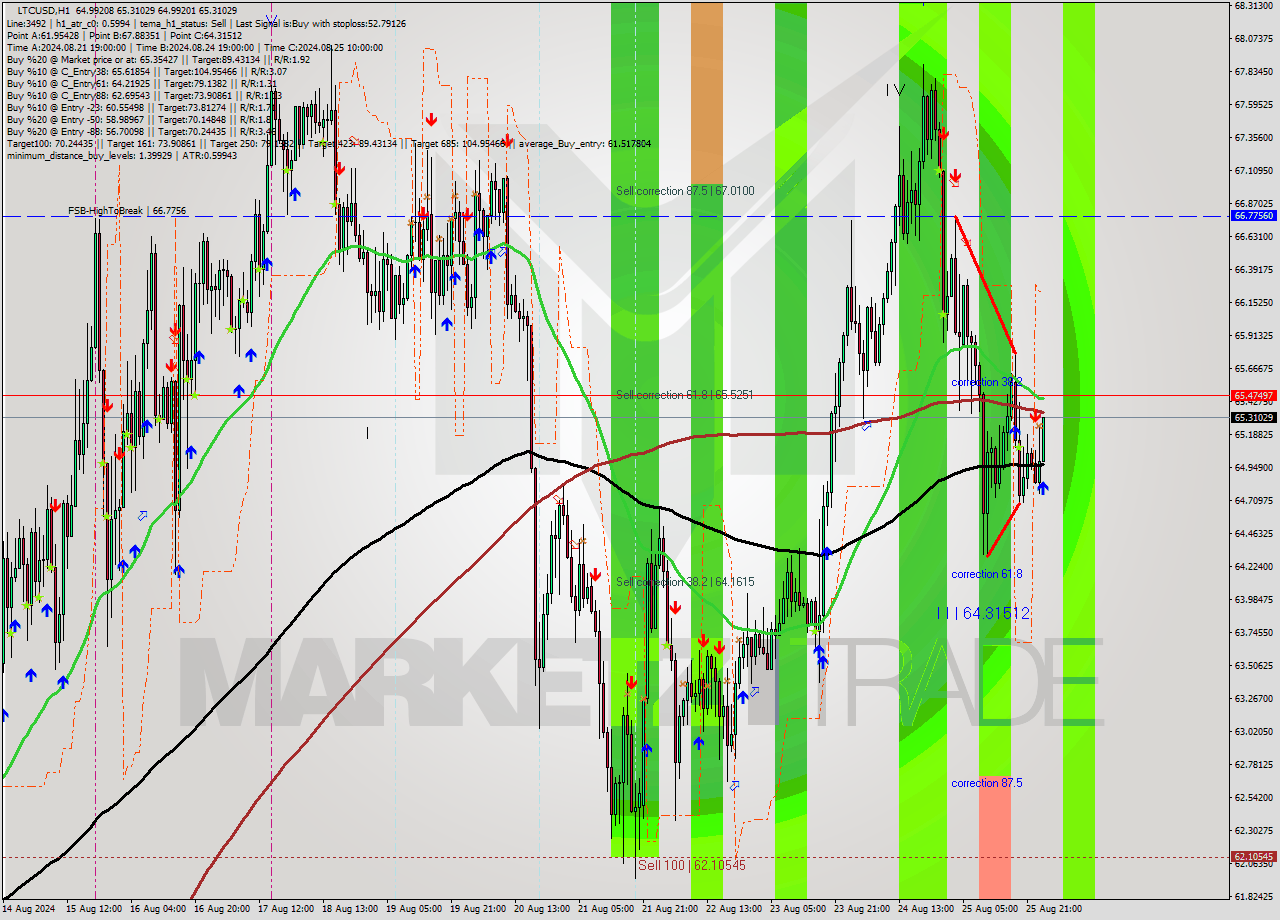Screen dimensions: 1280x920
Task: Click 'Sell correction 61.8 | 65.5251' label
Action: [x=685, y=395]
